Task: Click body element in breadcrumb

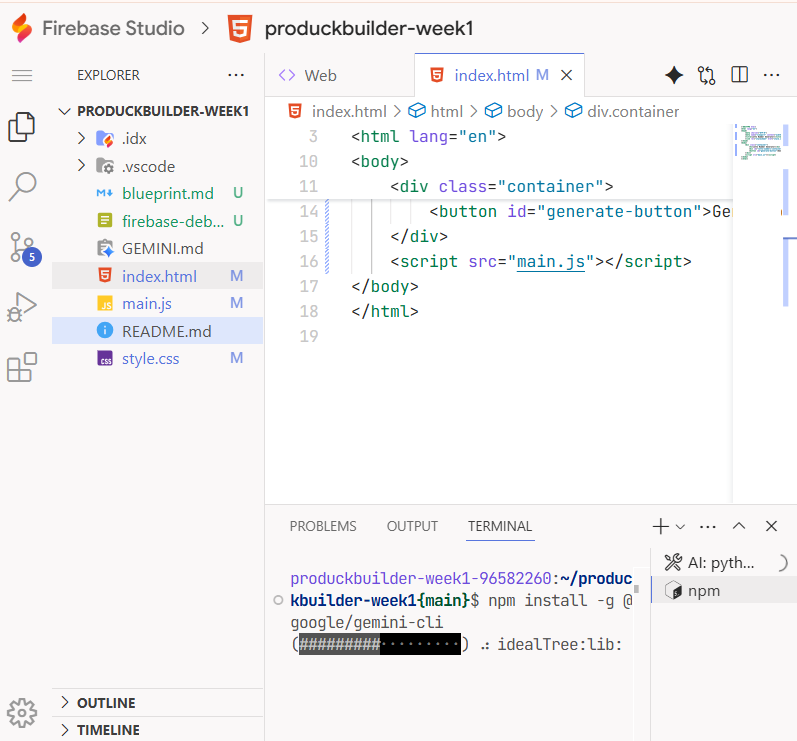Action: pyautogui.click(x=525, y=111)
